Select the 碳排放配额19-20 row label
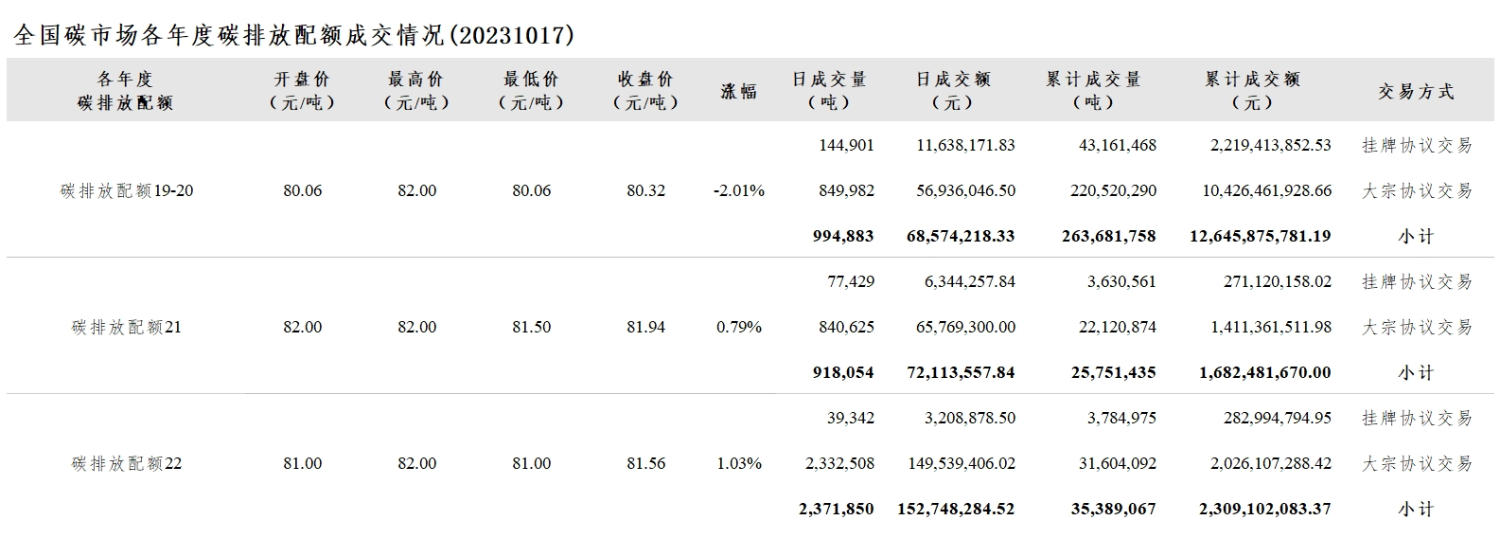The height and width of the screenshot is (538, 1500). pos(127,190)
